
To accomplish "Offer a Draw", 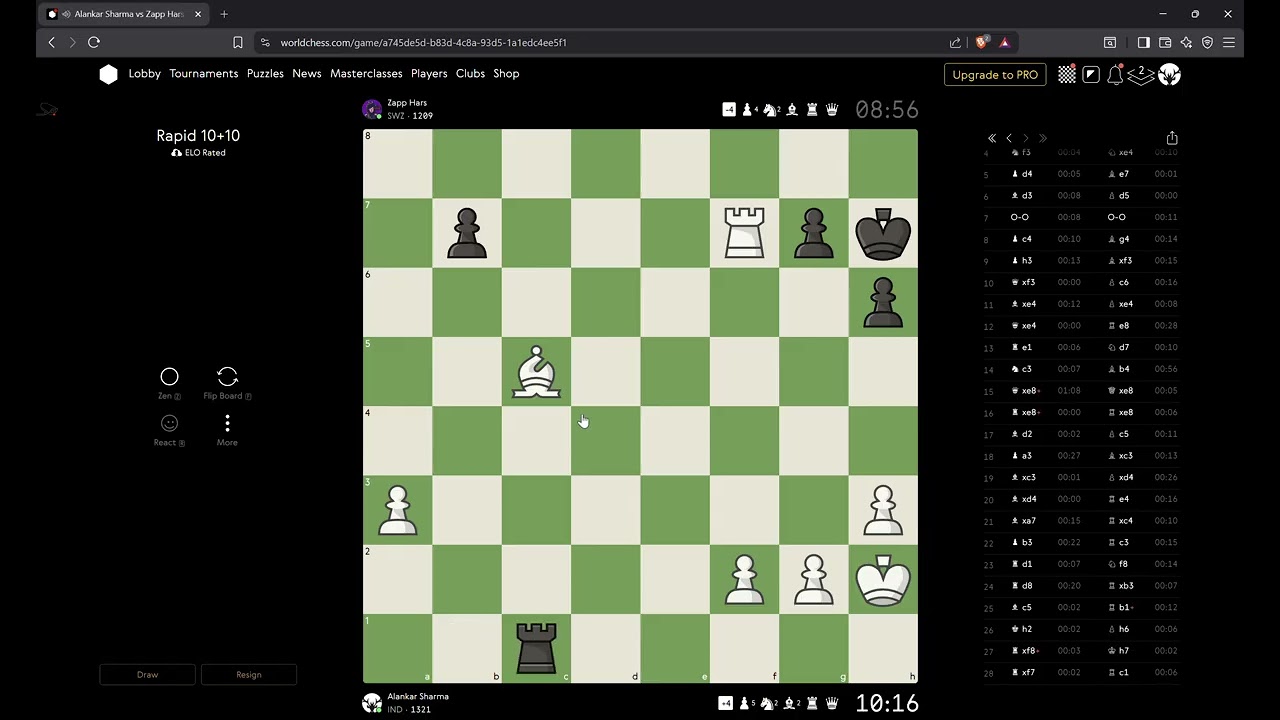I will pyautogui.click(x=147, y=675).
